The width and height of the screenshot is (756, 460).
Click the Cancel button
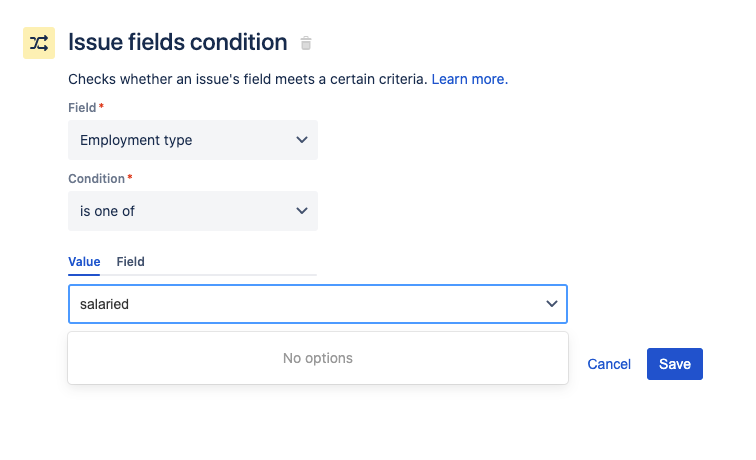coord(609,364)
